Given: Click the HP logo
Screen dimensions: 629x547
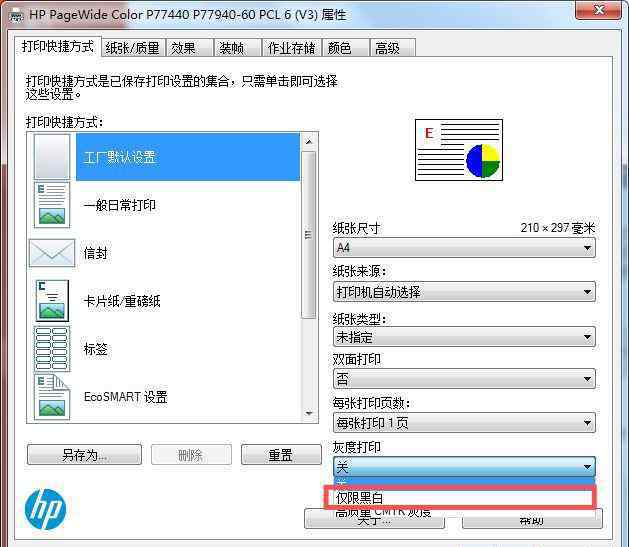Looking at the screenshot, I should point(45,509).
